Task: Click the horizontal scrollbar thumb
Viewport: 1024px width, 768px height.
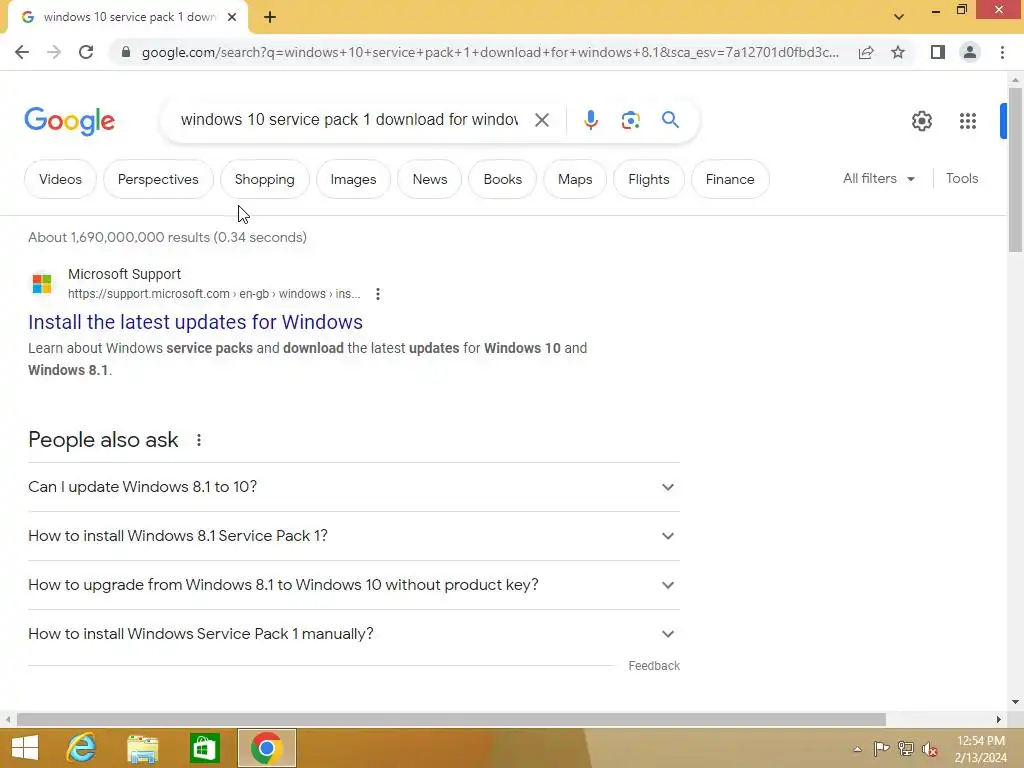Action: pos(451,719)
